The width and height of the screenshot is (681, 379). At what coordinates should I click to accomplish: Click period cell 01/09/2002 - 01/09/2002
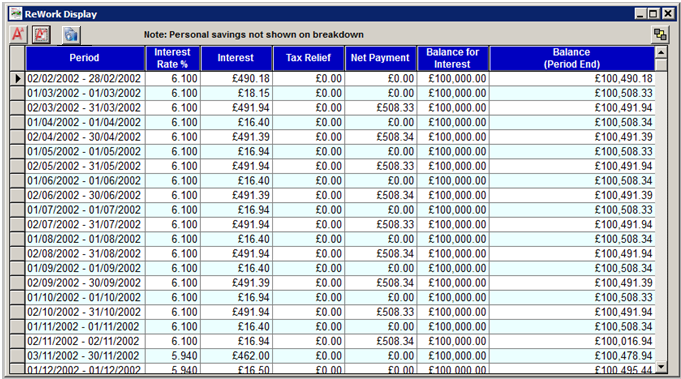pos(85,268)
